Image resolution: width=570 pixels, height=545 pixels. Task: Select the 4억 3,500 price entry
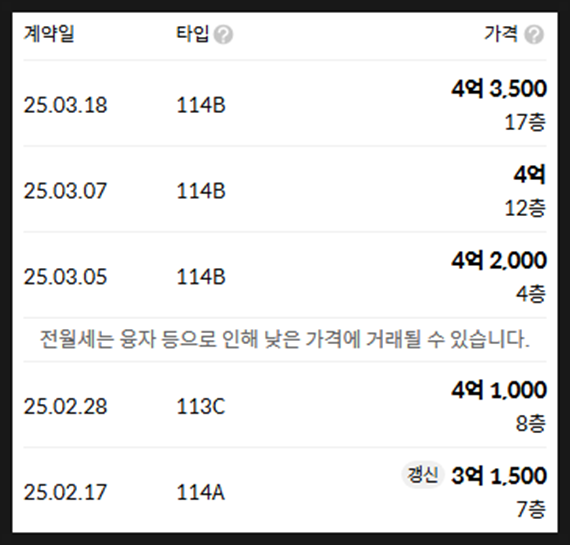[x=499, y=88]
